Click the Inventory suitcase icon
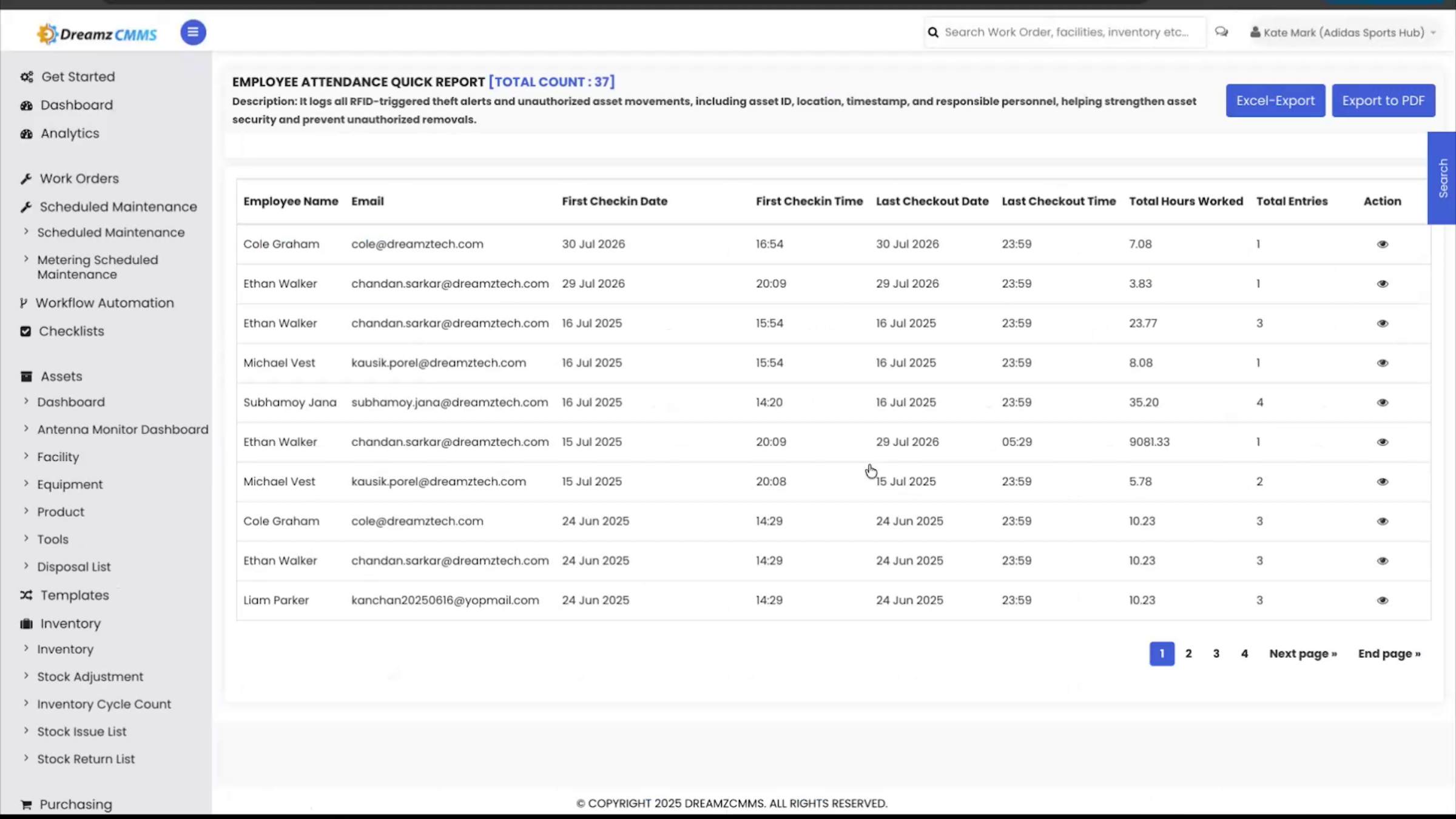The height and width of the screenshot is (819, 1456). (x=26, y=624)
